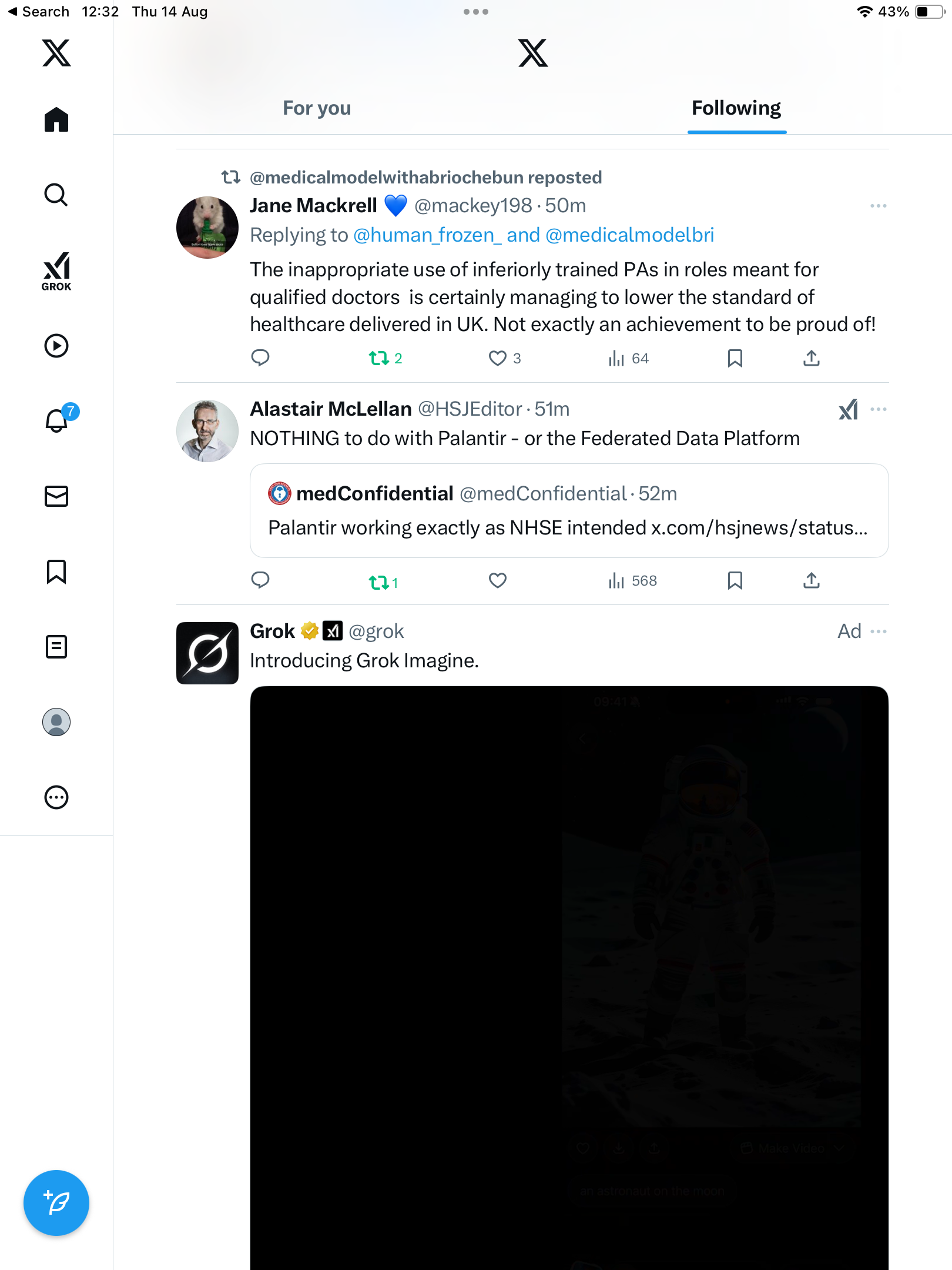952x1270 pixels.
Task: Open more options on Jane Mackrell's post
Action: (878, 206)
